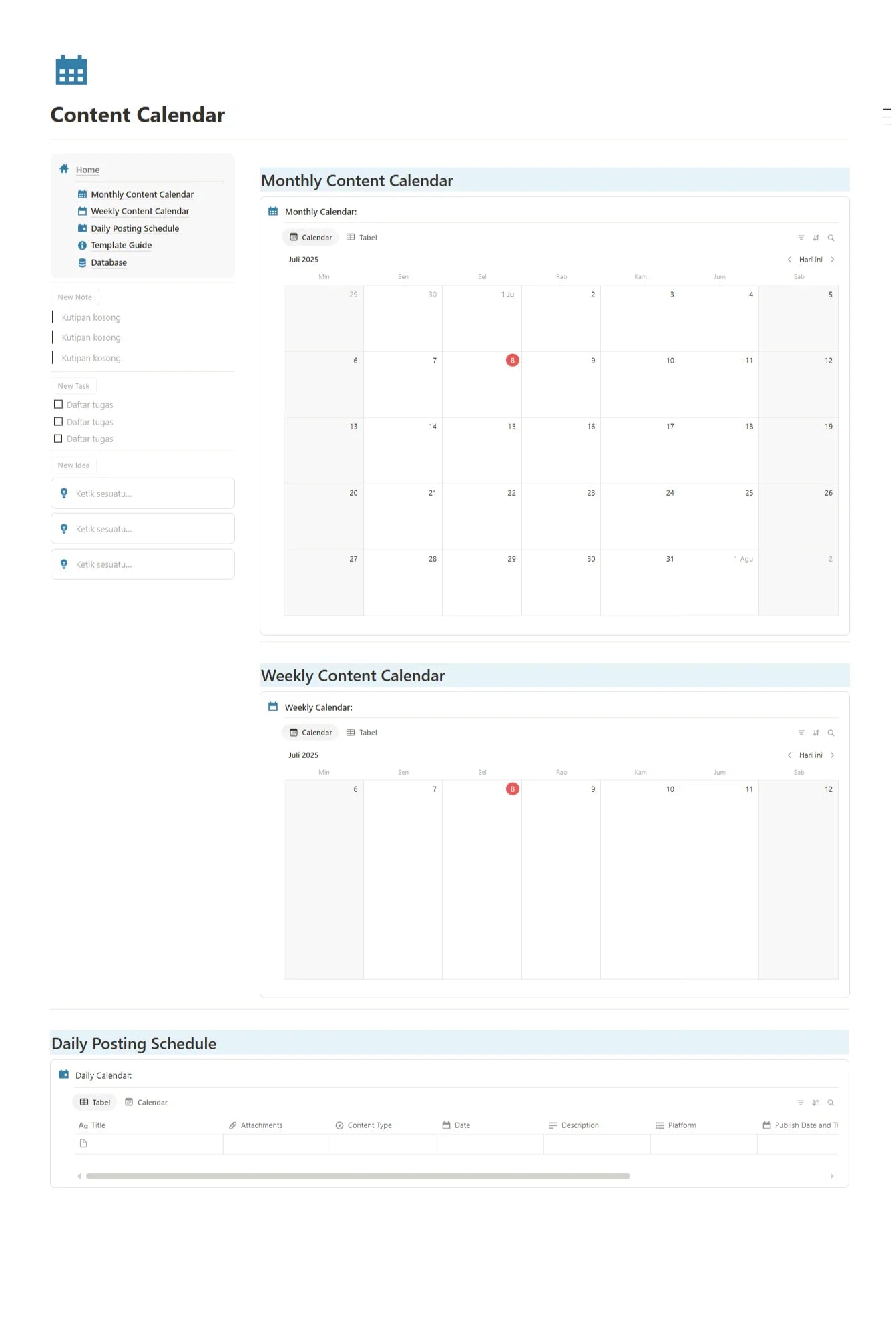Image resolution: width=896 pixels, height=1317 pixels.
Task: Open Template Guide sidebar link
Action: (122, 245)
